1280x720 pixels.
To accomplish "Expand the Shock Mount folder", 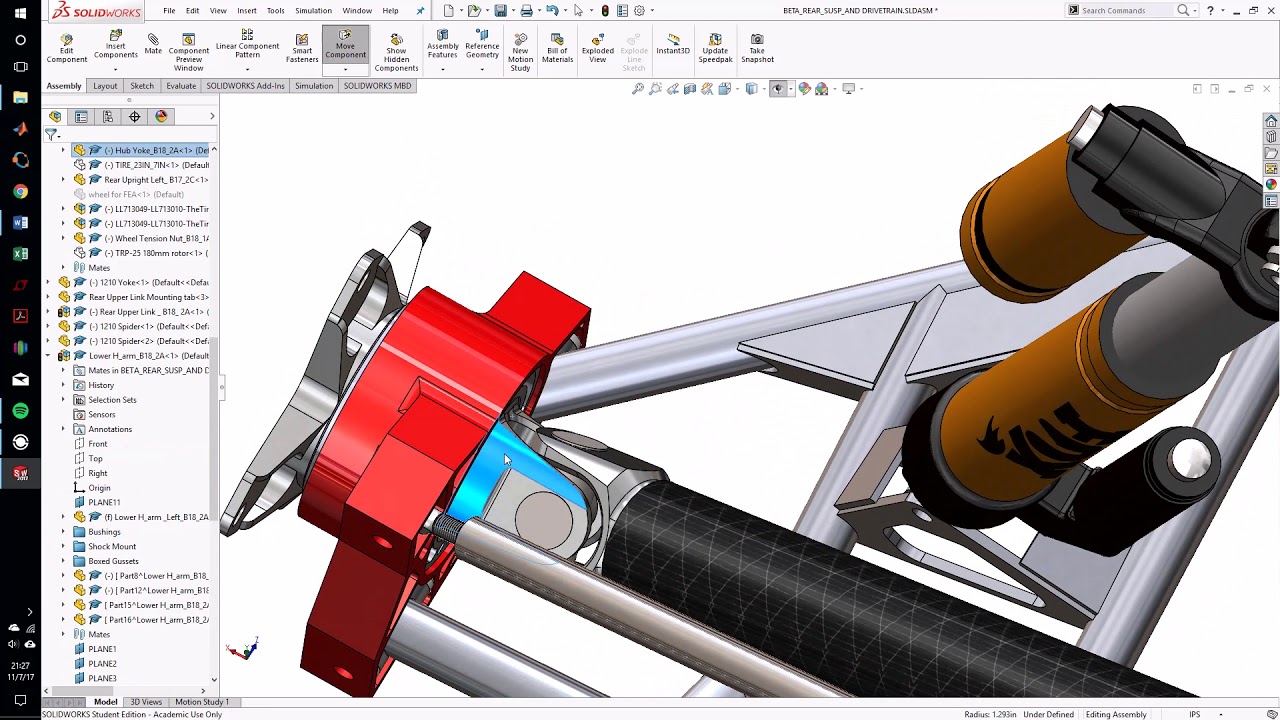I will 63,547.
